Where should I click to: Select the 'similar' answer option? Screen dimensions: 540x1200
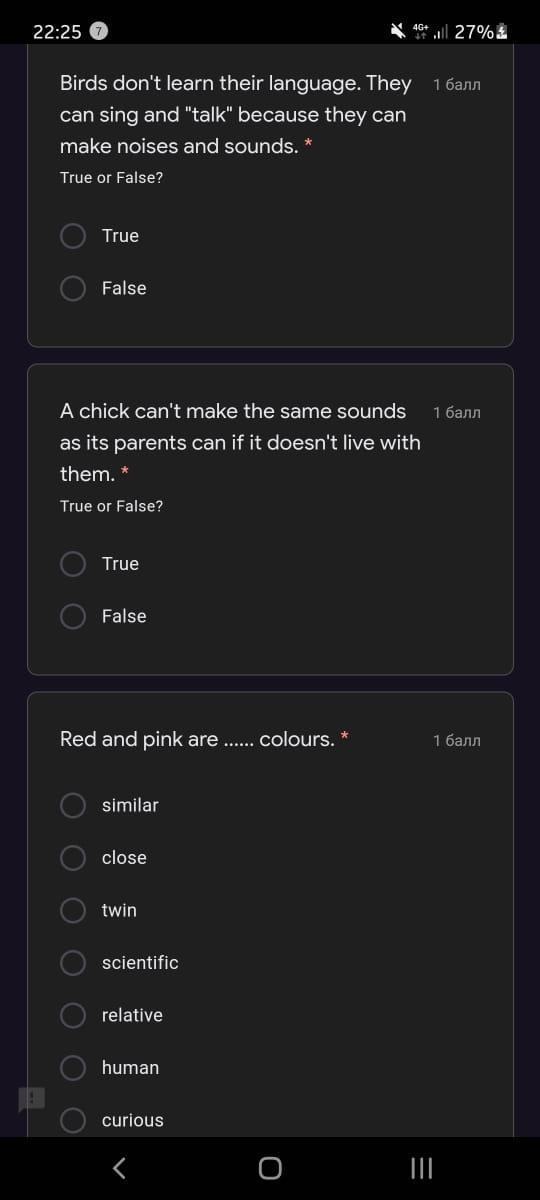pos(109,805)
